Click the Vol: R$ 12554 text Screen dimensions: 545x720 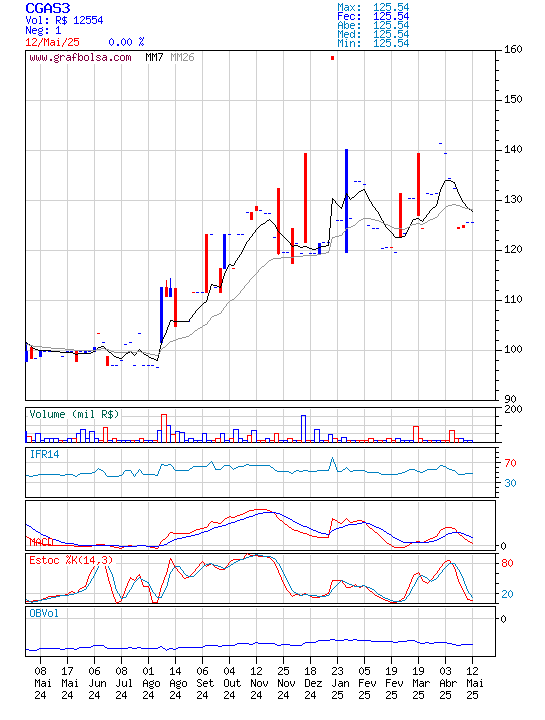coord(64,20)
